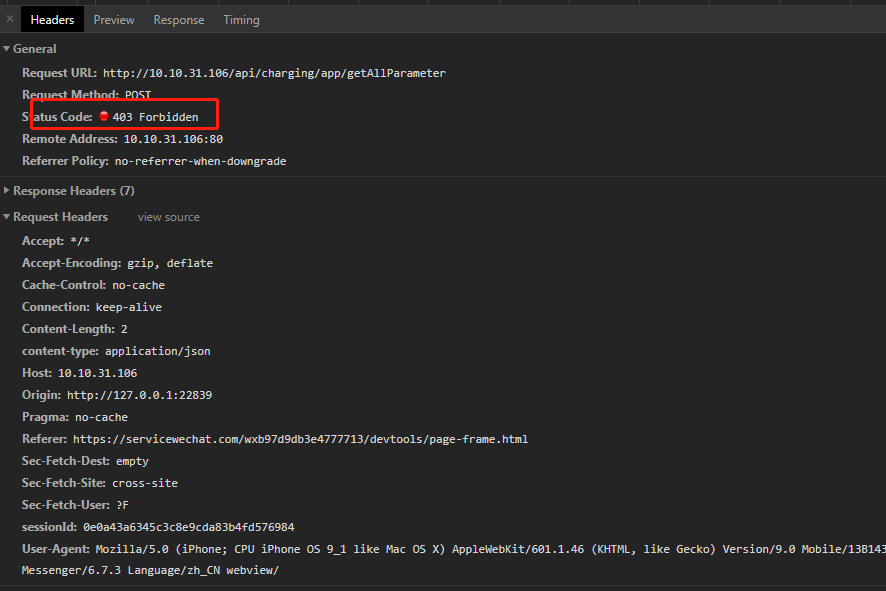Select no-referrer-when-downgrade policy value
The image size is (886, 591).
coord(200,161)
